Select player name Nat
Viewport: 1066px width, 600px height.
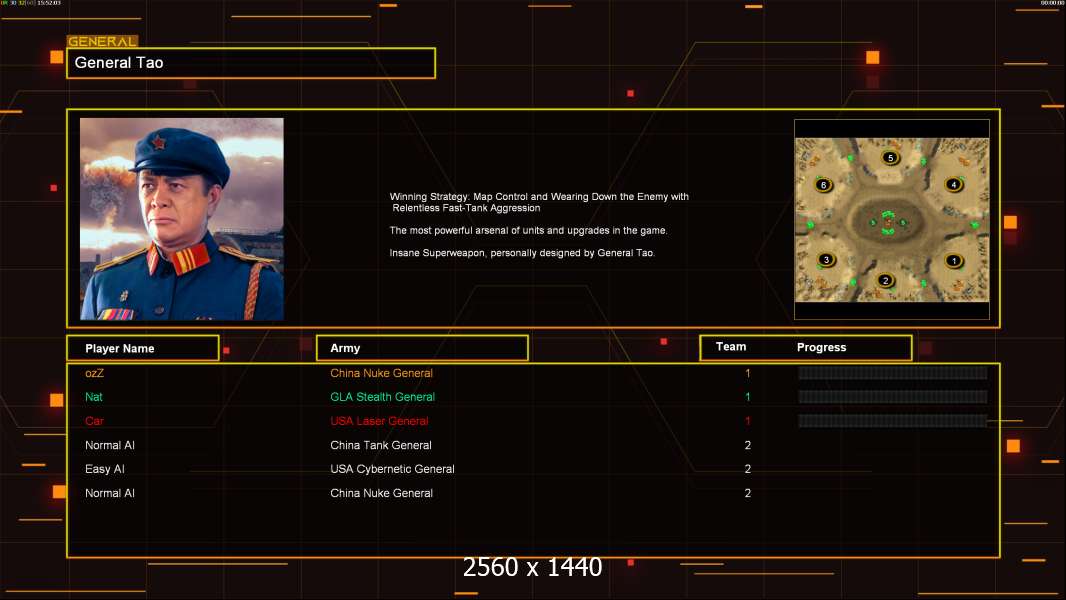click(94, 397)
